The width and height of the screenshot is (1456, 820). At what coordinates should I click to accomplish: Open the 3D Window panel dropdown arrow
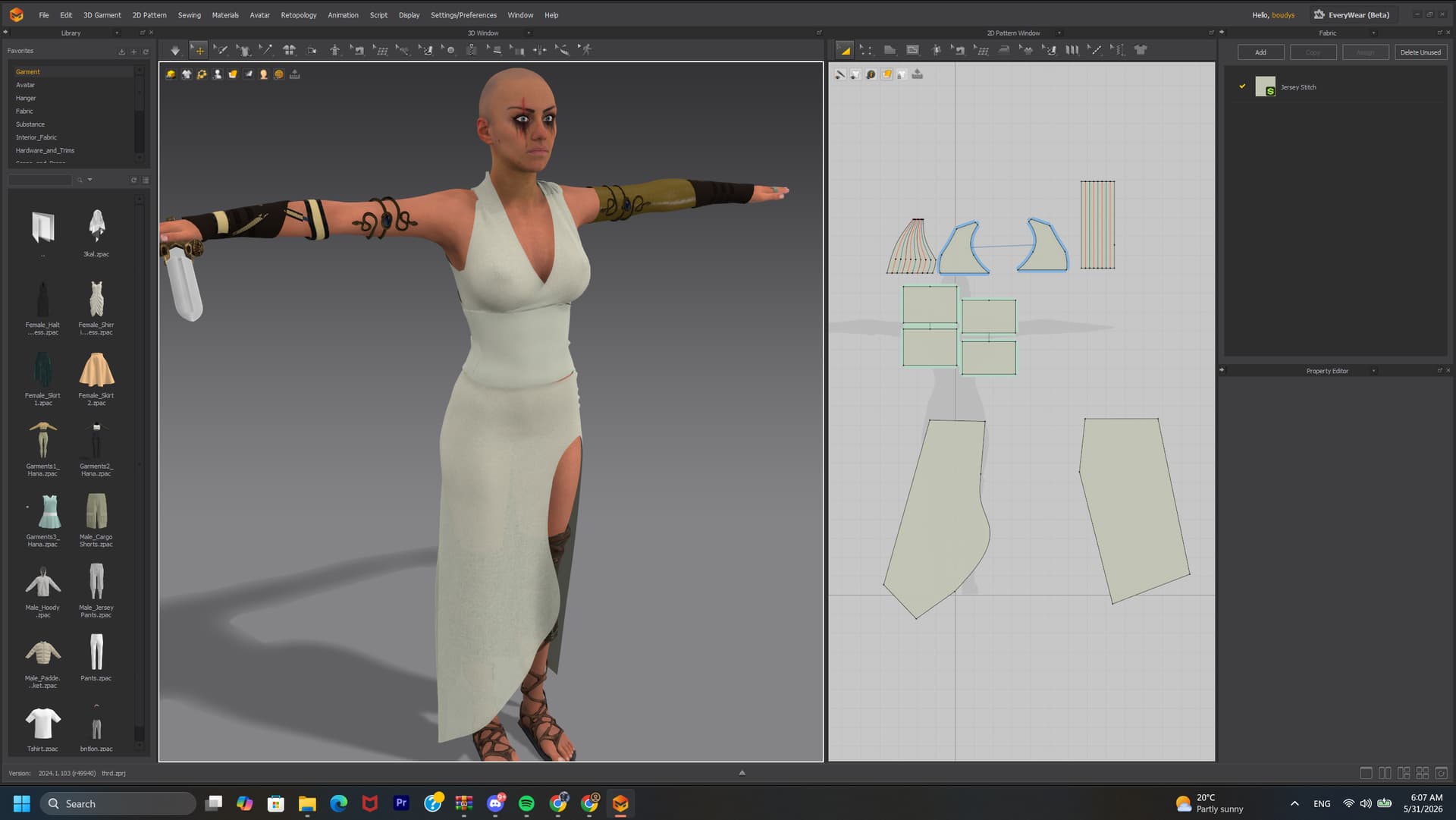click(x=529, y=33)
